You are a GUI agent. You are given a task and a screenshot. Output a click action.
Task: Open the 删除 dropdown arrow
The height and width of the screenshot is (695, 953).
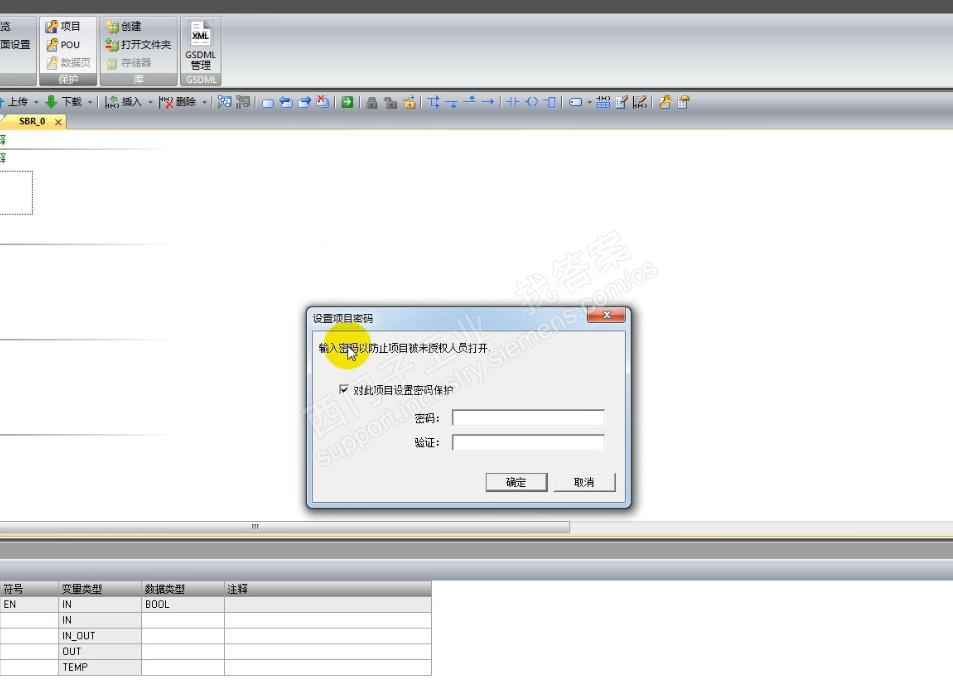pyautogui.click(x=204, y=102)
